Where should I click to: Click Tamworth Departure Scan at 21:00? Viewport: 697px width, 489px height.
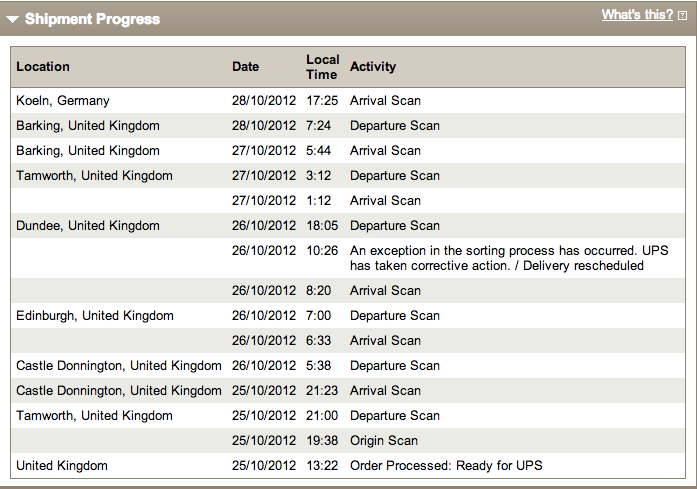[x=348, y=415]
